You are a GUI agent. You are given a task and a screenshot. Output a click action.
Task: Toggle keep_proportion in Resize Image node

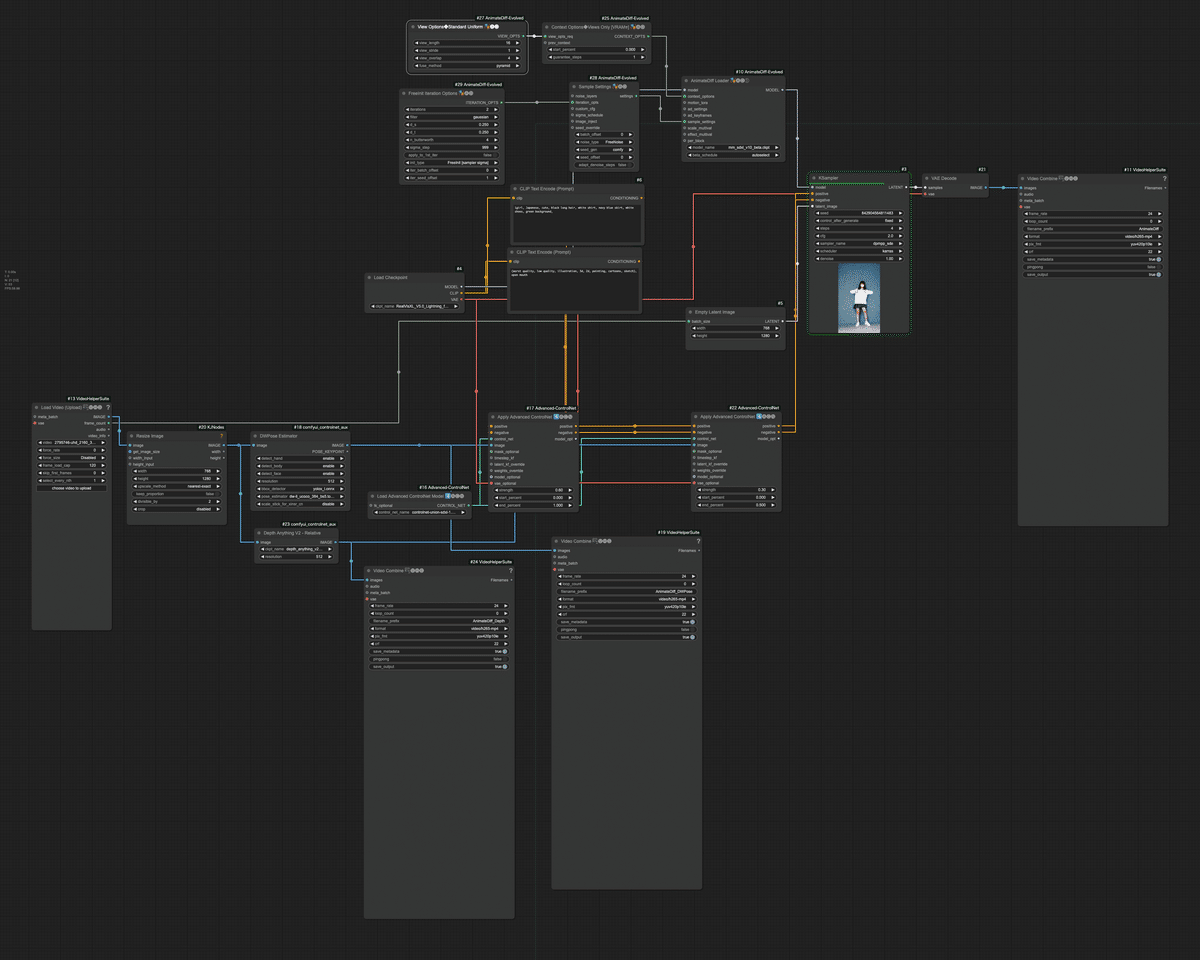click(x=175, y=494)
